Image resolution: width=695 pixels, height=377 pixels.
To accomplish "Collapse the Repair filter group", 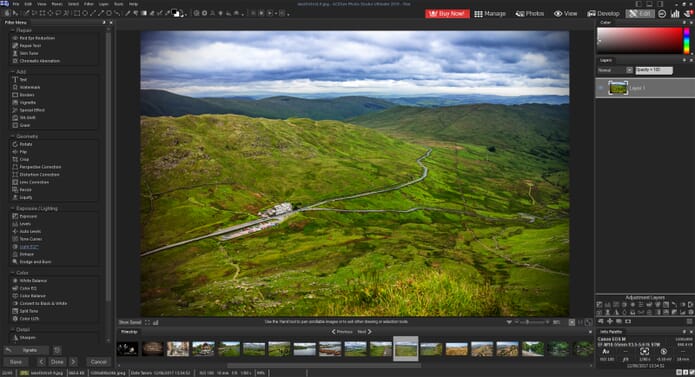I will [12, 31].
